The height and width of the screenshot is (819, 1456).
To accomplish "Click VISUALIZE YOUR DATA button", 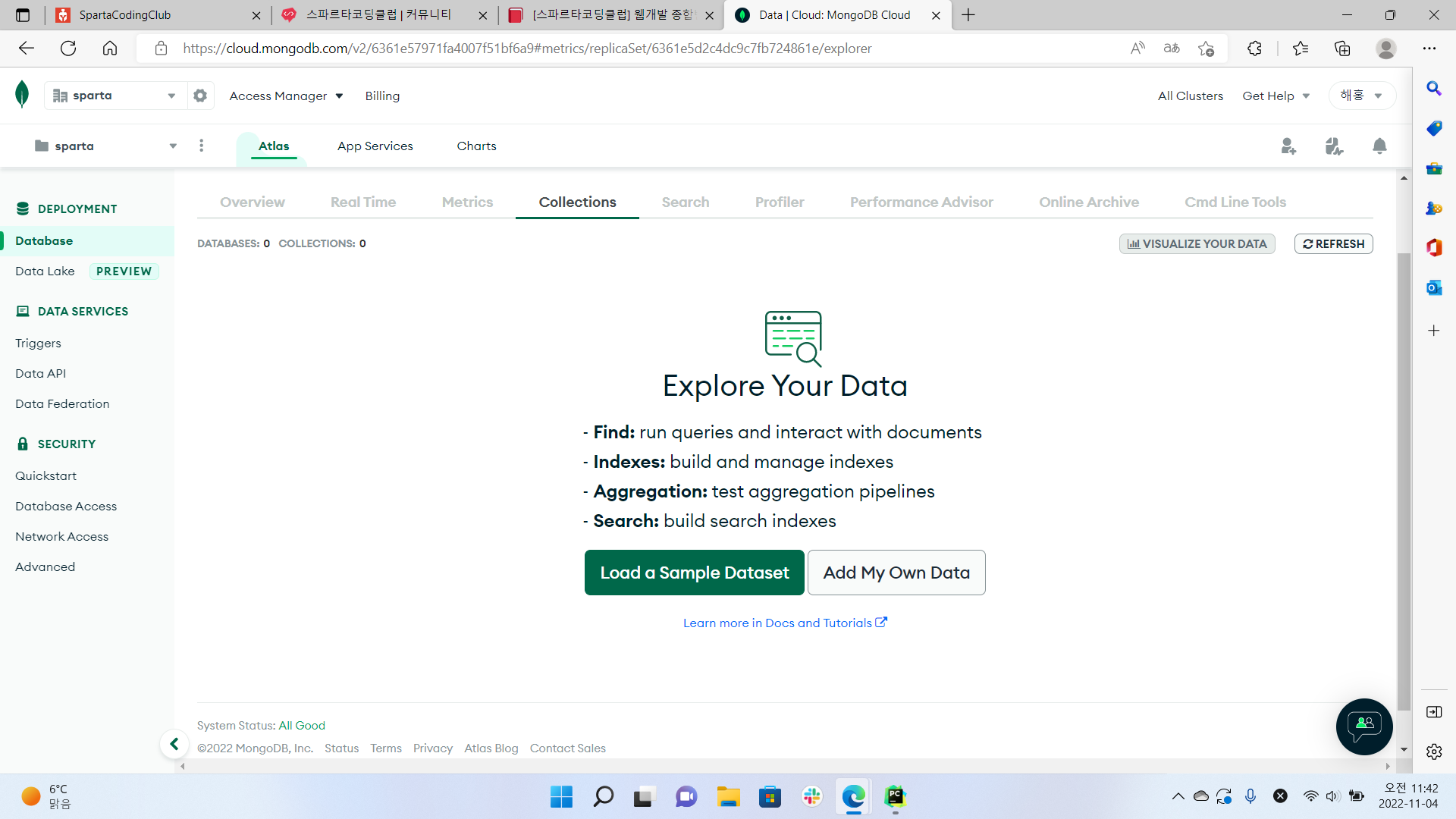I will [1197, 244].
